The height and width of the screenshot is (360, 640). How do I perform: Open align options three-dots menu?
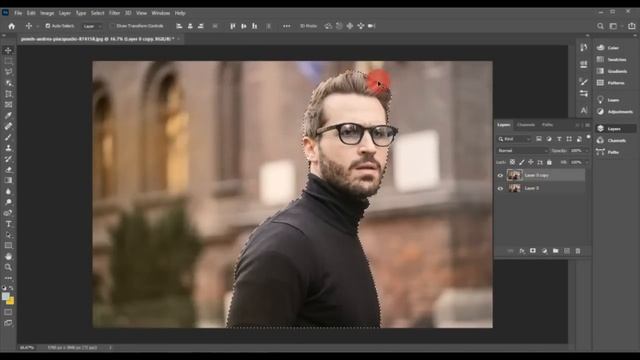pos(287,26)
